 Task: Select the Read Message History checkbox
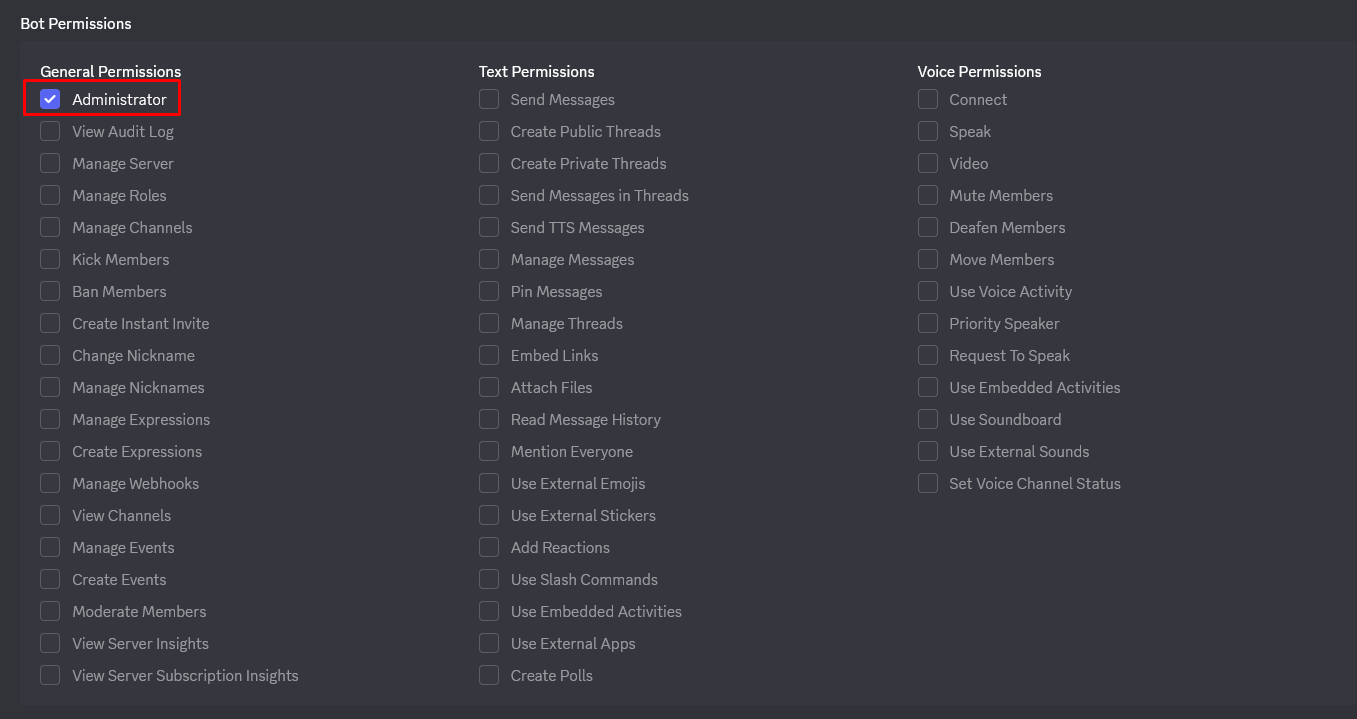click(489, 420)
